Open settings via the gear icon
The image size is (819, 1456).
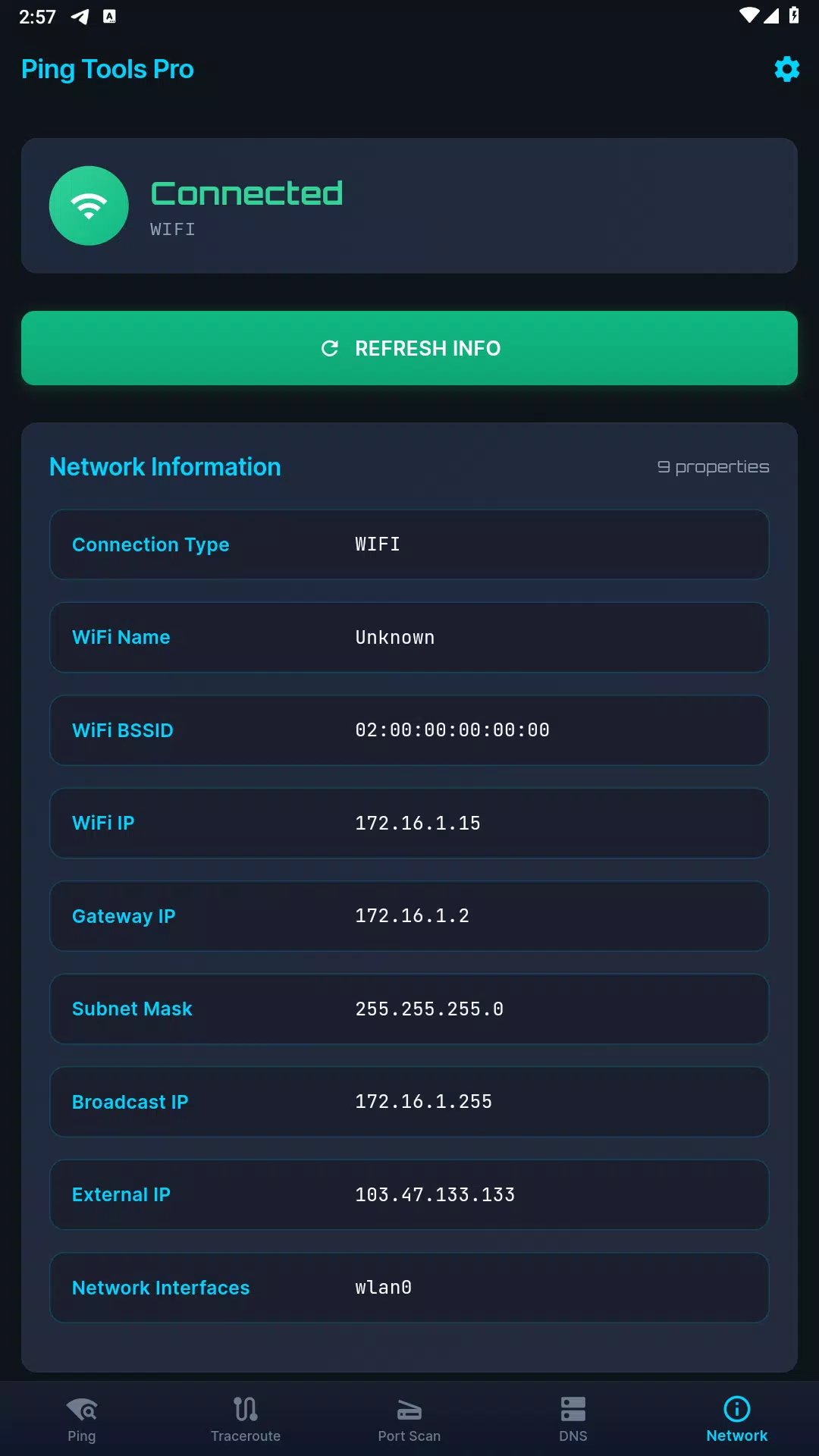click(786, 69)
